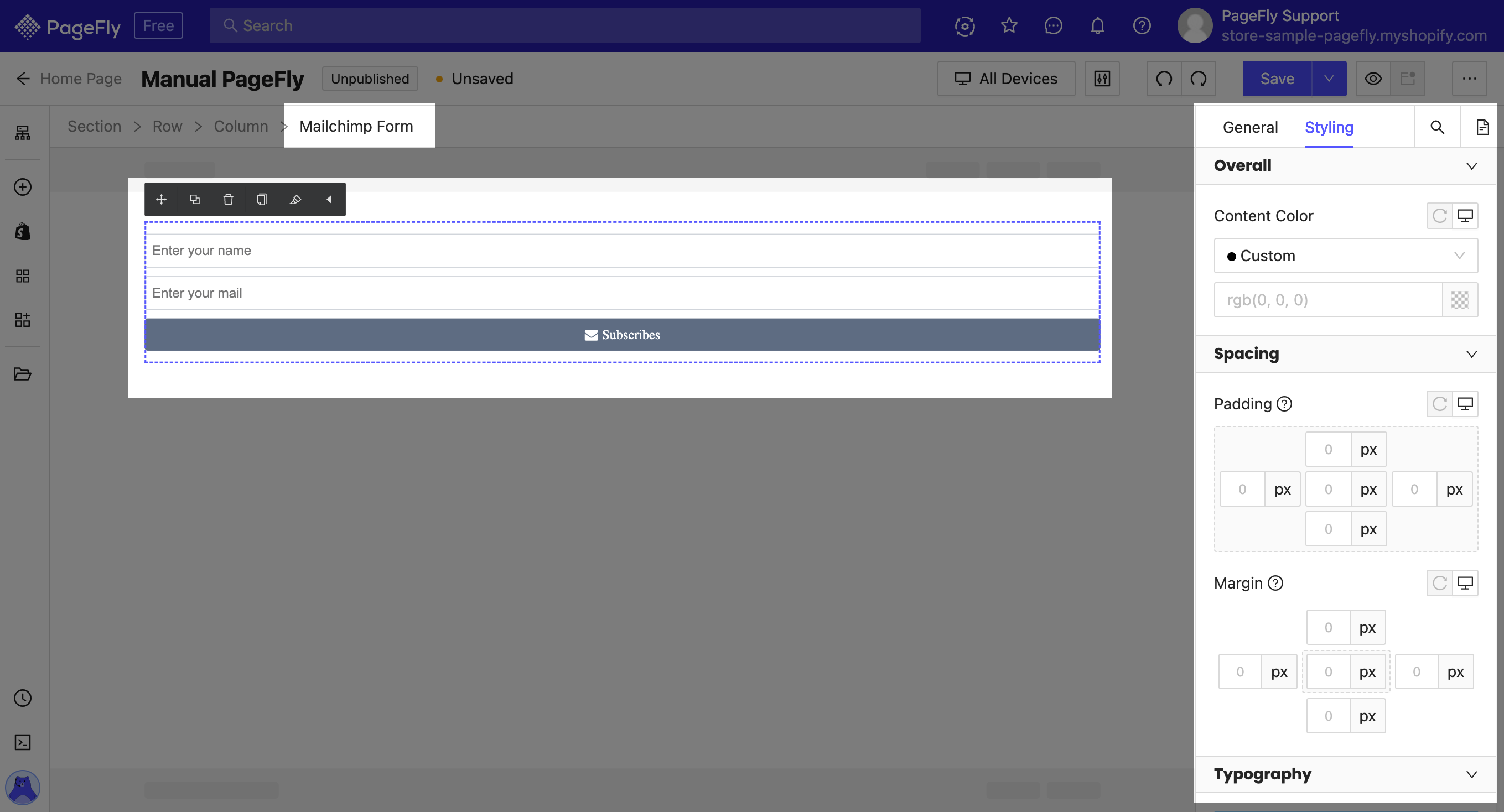Viewport: 1504px width, 812px height.
Task: Open the Save dropdown arrow
Action: point(1329,79)
